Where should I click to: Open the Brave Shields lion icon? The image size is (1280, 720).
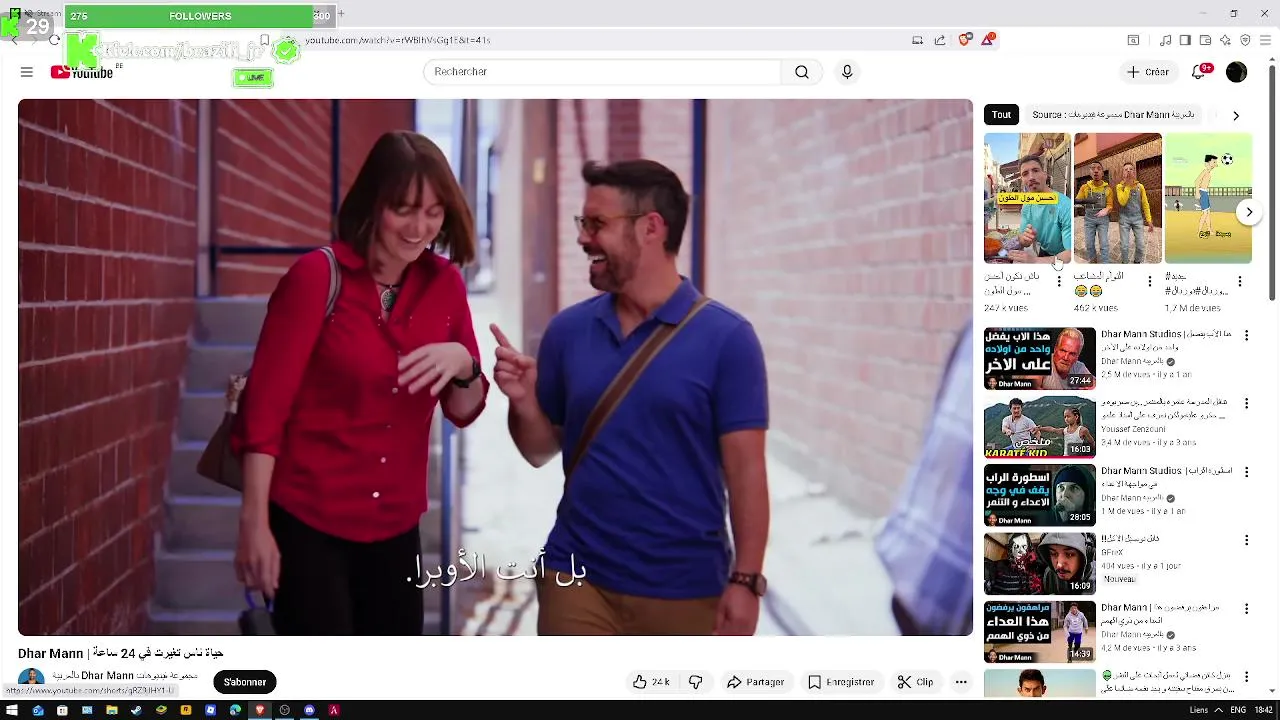964,40
